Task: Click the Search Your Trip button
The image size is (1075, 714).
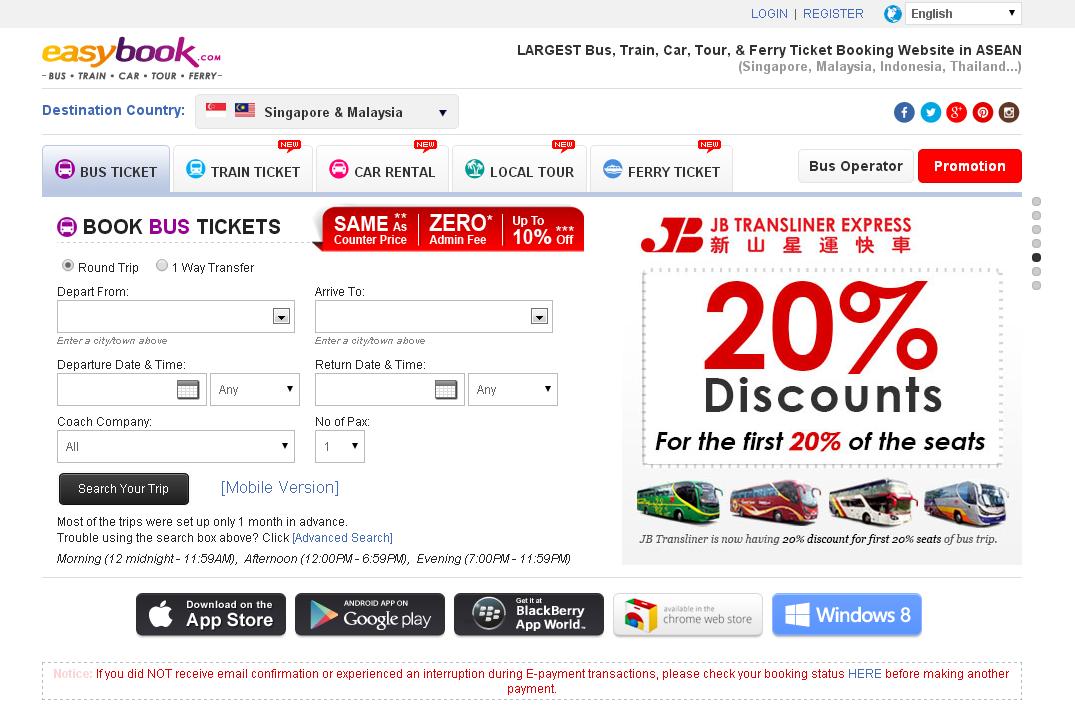Action: pyautogui.click(x=123, y=489)
